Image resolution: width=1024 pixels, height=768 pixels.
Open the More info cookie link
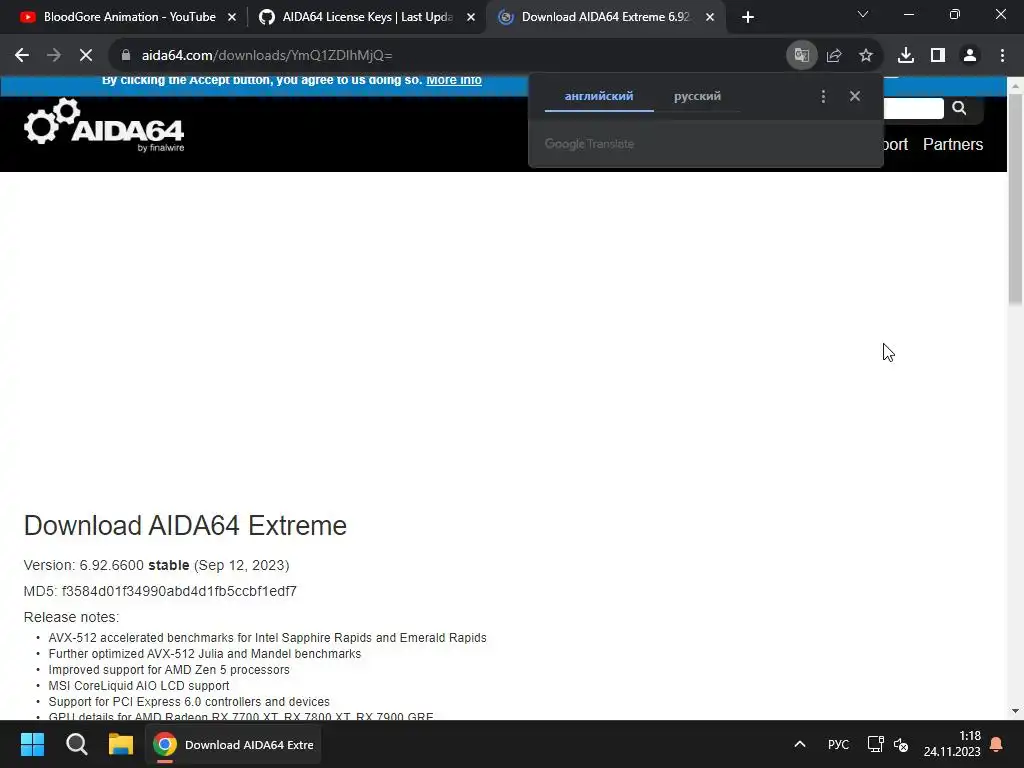coord(454,80)
